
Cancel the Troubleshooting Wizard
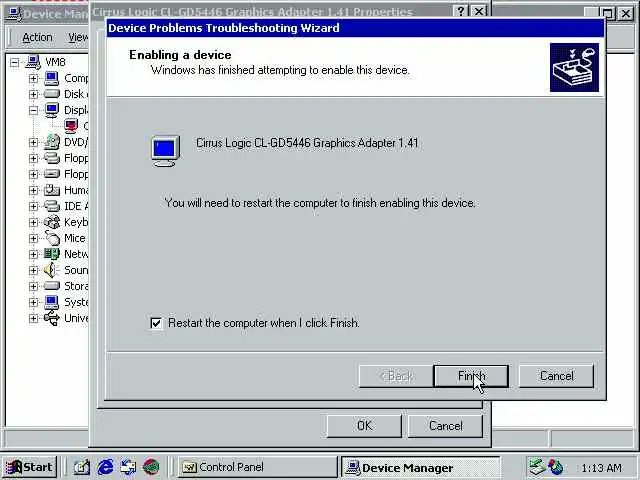coord(556,376)
